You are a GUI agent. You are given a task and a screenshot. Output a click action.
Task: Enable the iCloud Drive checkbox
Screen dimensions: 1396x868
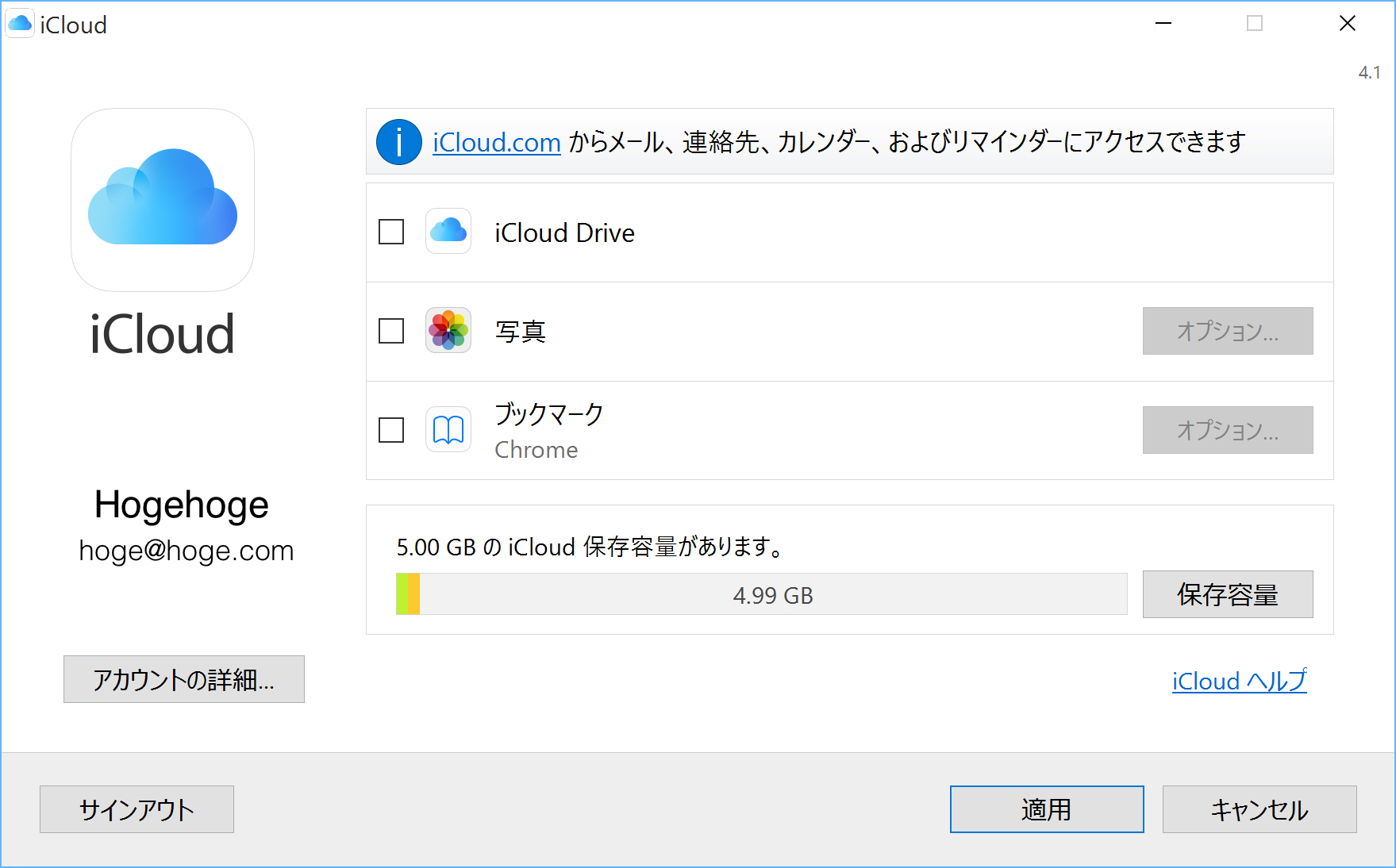tap(391, 232)
